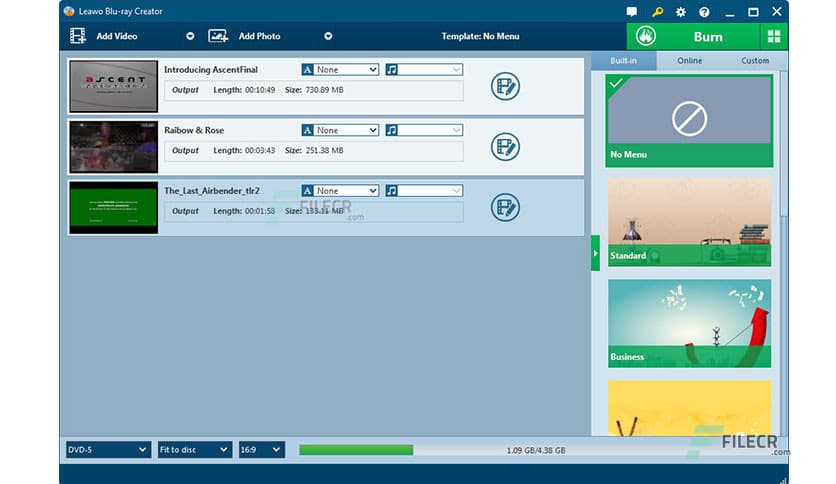
Task: Click the The_Last_Airbender_tlr2 title text
Action: click(x=212, y=191)
